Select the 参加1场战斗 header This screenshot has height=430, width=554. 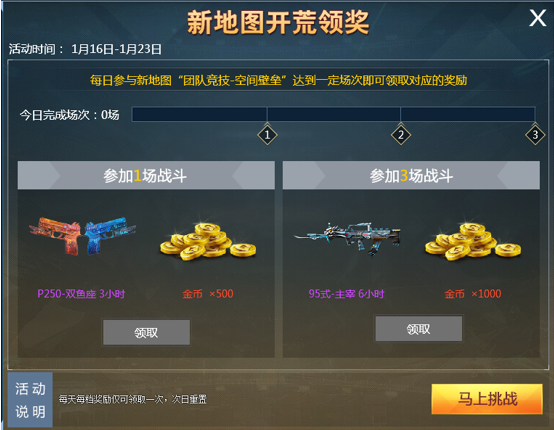pyautogui.click(x=146, y=175)
